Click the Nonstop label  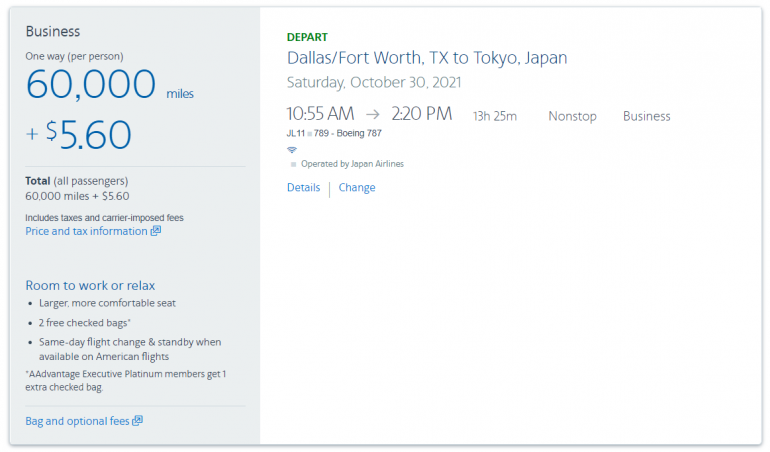572,116
